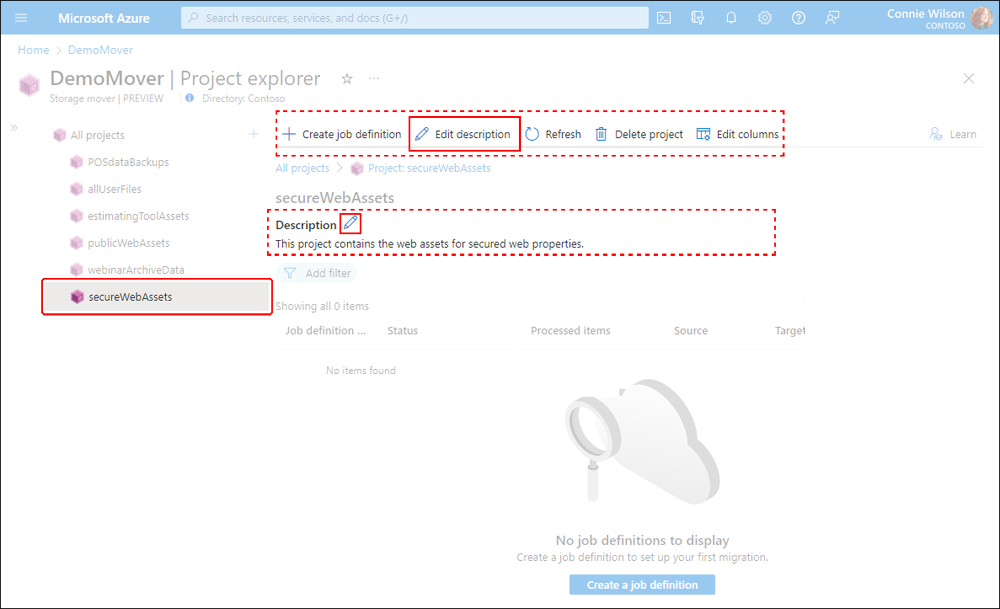Click the DemoMover storage mover resource icon
The image size is (1000, 609).
click(29, 85)
